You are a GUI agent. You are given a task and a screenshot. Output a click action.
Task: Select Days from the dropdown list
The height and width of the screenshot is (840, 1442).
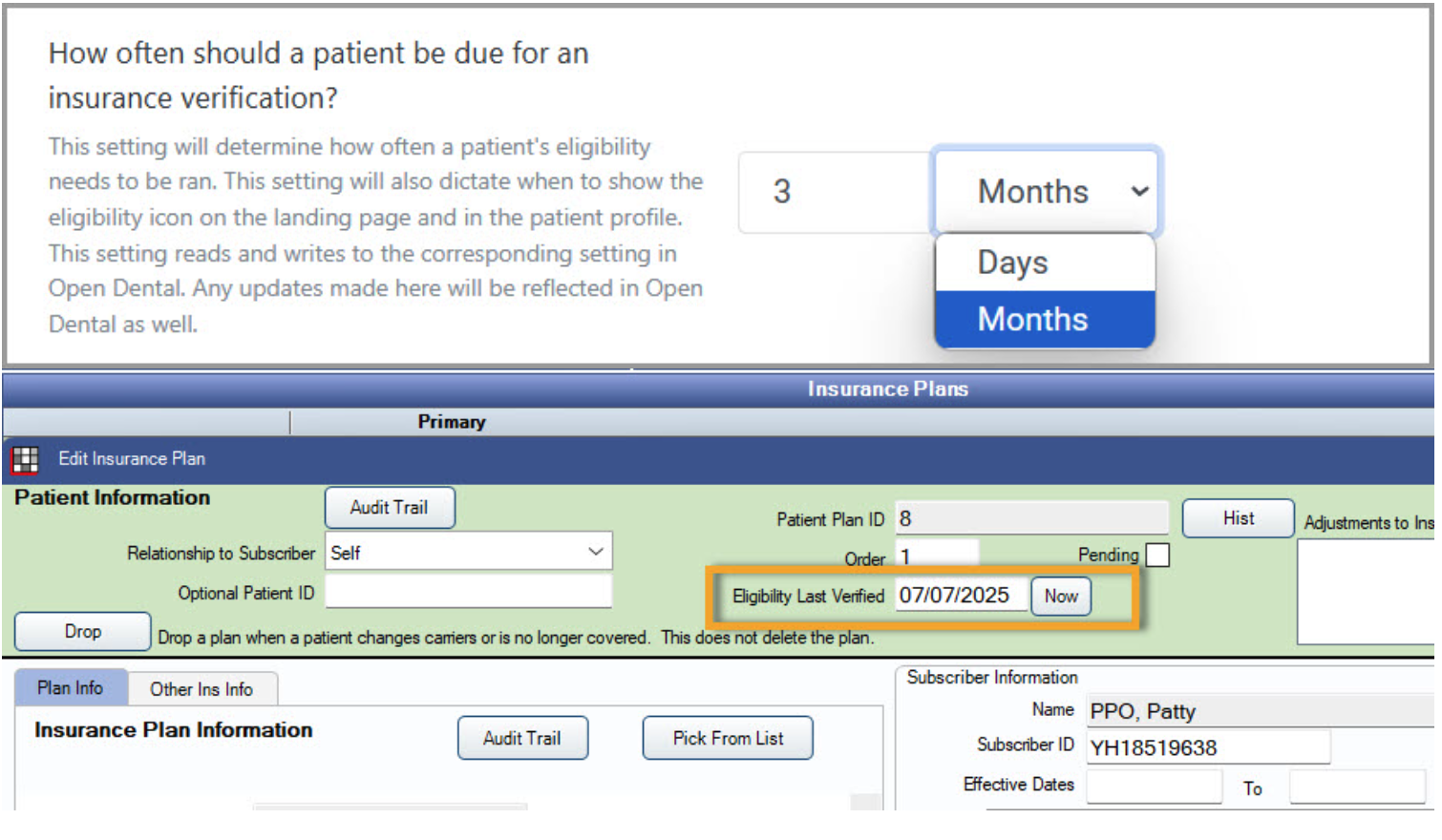point(1046,262)
